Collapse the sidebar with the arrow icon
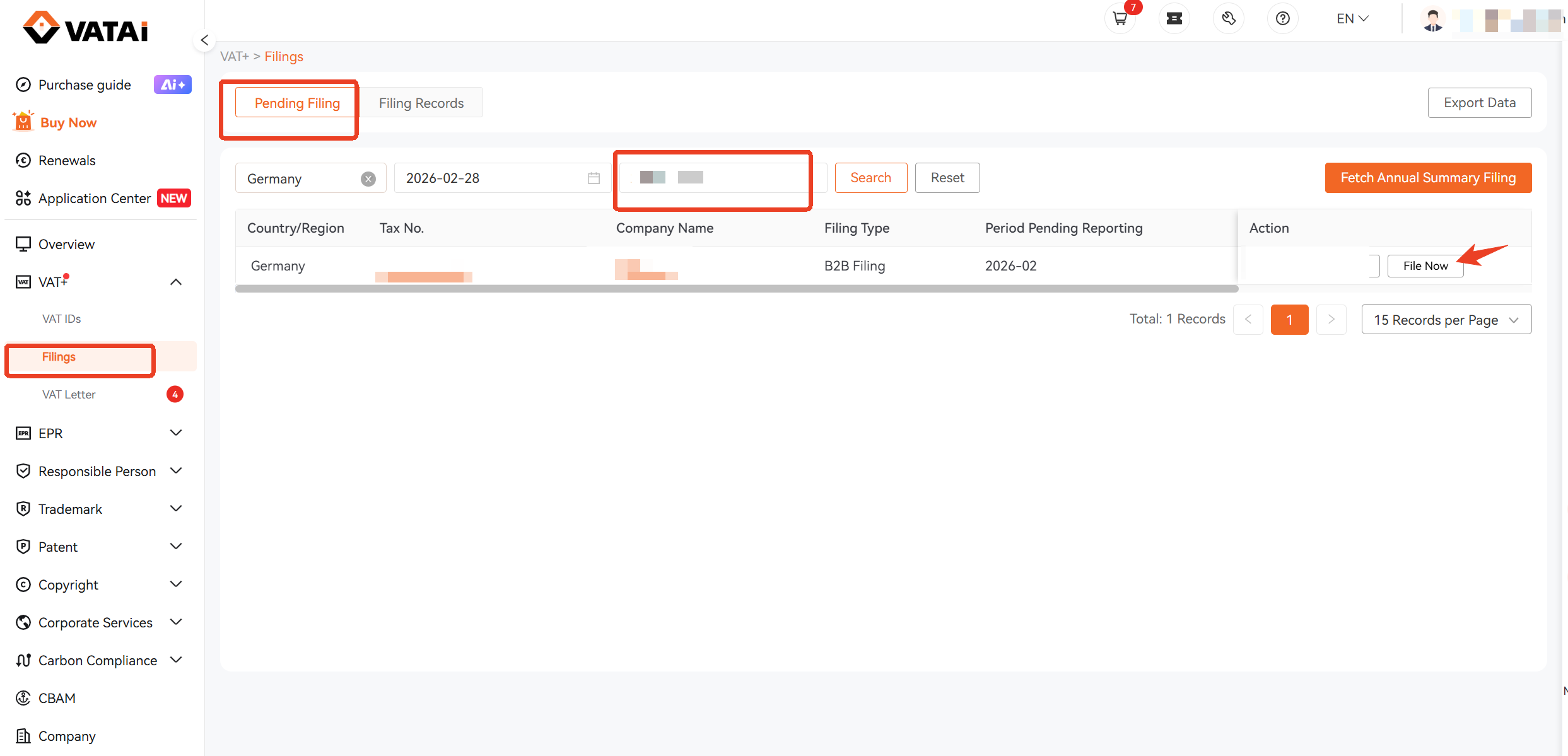Screen dimensions: 1568x756 [204, 40]
